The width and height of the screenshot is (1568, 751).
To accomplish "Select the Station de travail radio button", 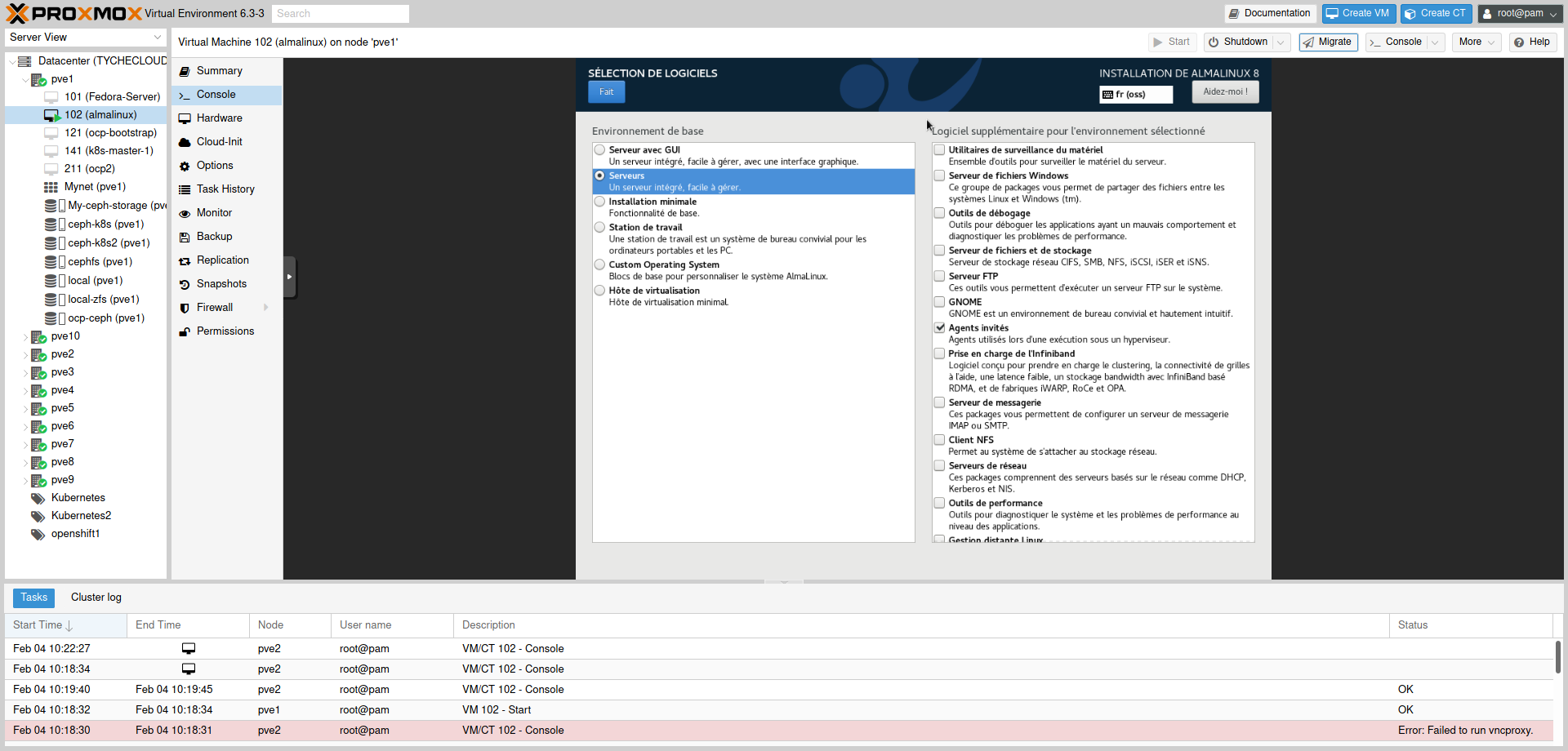I will click(x=600, y=228).
